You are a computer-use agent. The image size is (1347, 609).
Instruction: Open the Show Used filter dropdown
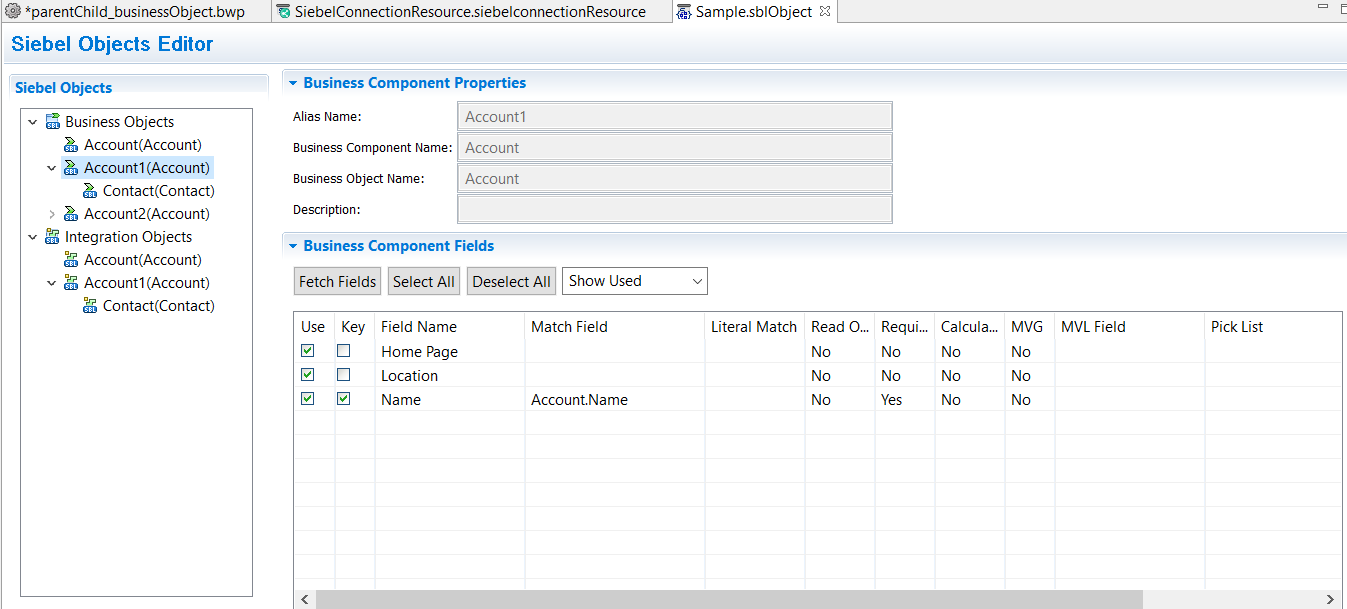[x=635, y=281]
